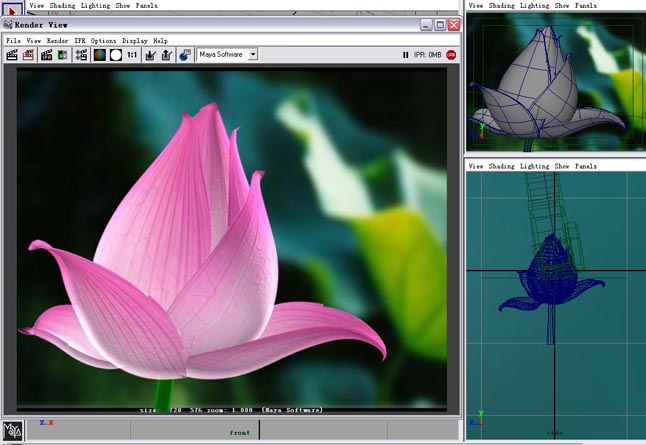Click the 'front' viewport label
The height and width of the screenshot is (445, 646).
[240, 433]
